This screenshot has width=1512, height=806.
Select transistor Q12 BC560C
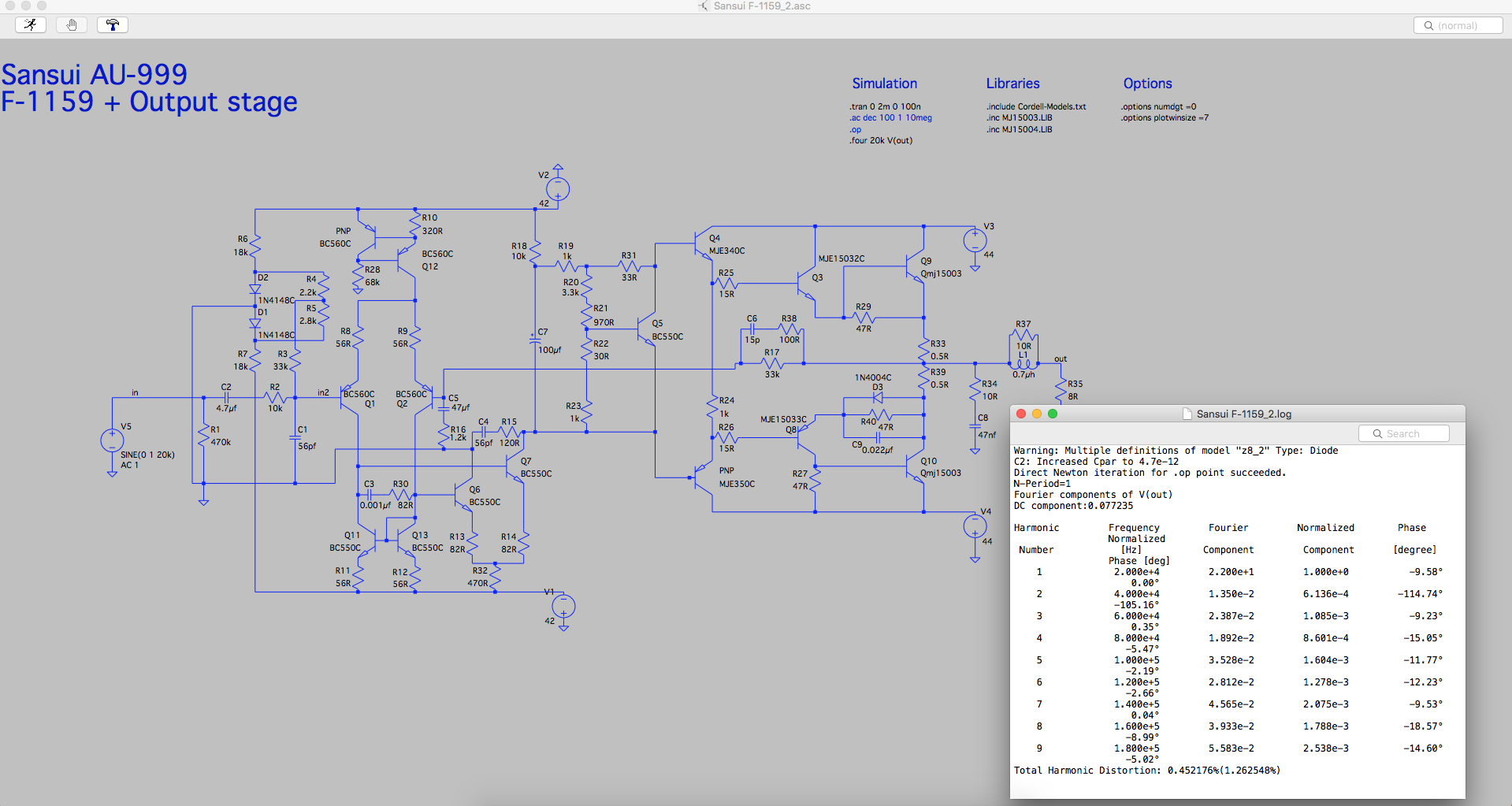click(x=406, y=260)
